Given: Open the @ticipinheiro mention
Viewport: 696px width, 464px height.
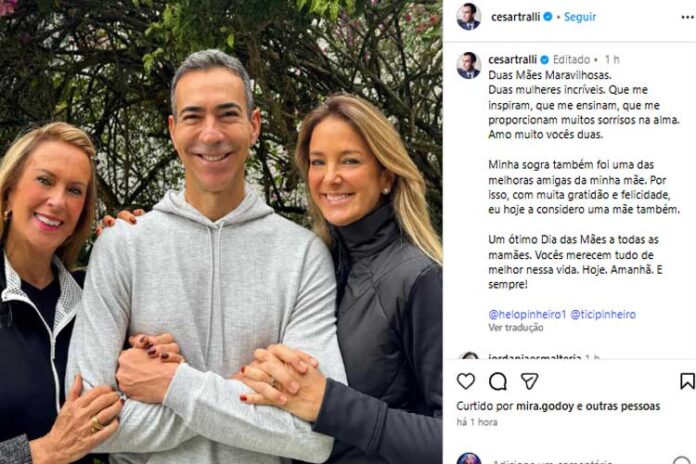Looking at the screenshot, I should pyautogui.click(x=603, y=314).
